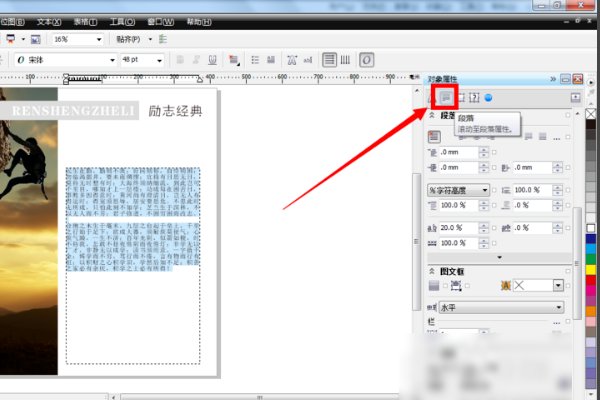600x400 pixels.
Task: Select the summary question-mark tab icon
Action: point(474,98)
